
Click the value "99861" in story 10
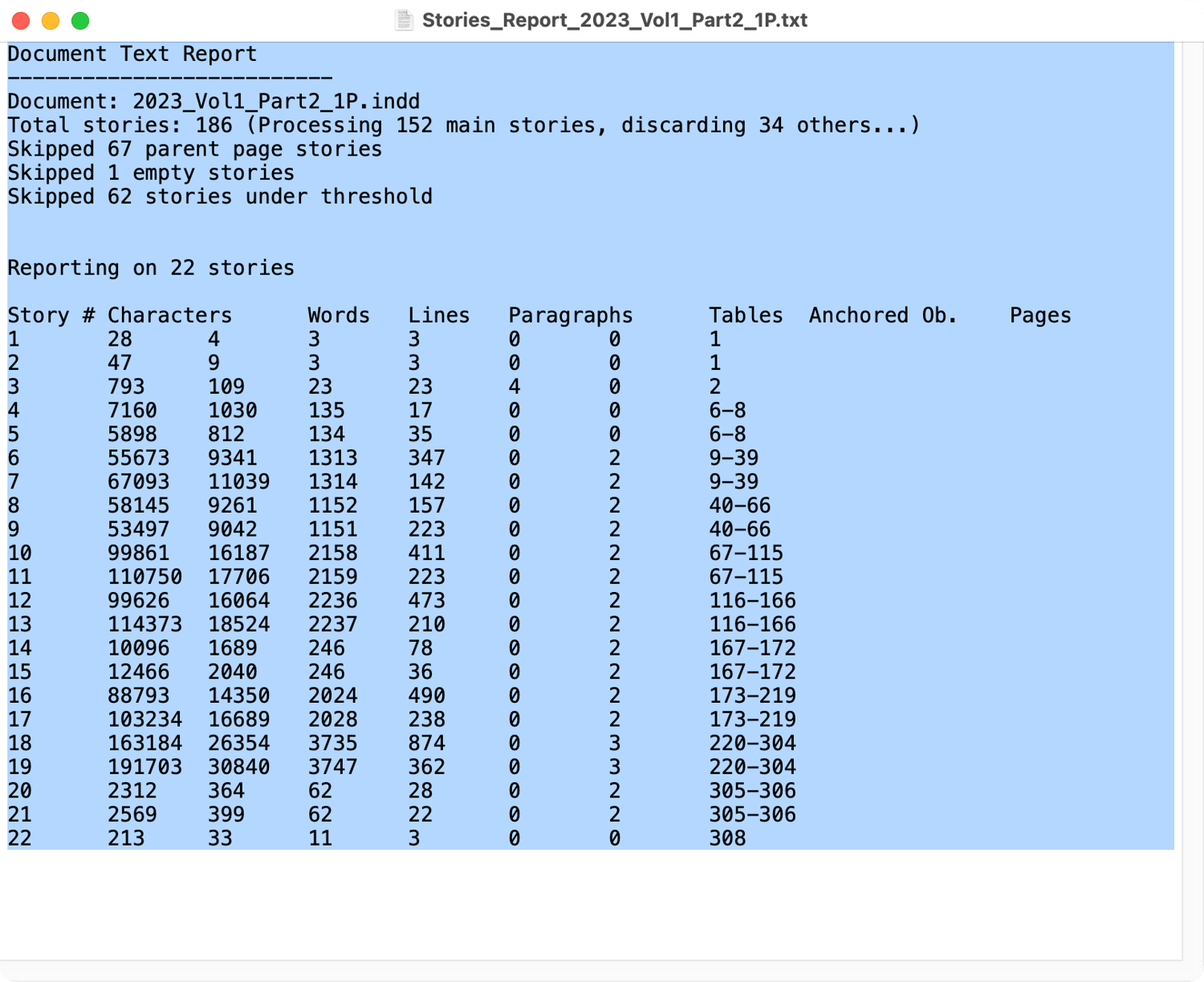pyautogui.click(x=139, y=554)
